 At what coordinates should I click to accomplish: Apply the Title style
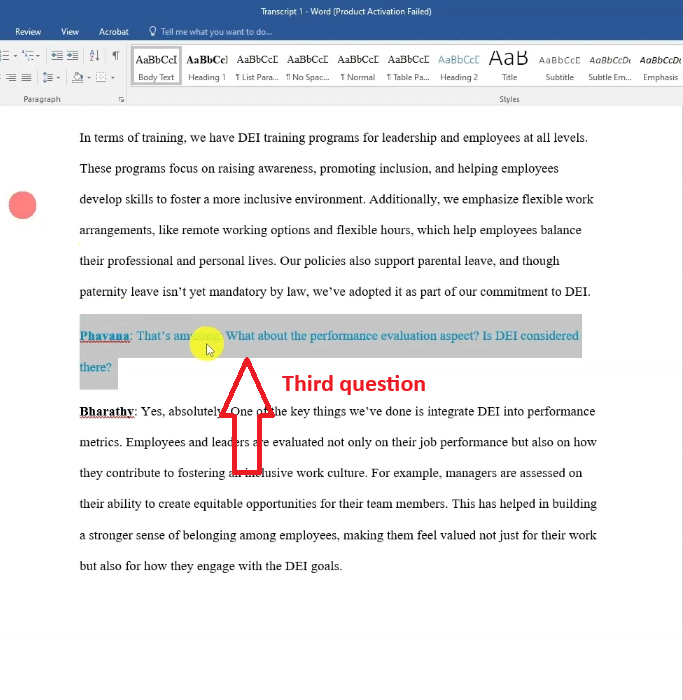click(509, 66)
